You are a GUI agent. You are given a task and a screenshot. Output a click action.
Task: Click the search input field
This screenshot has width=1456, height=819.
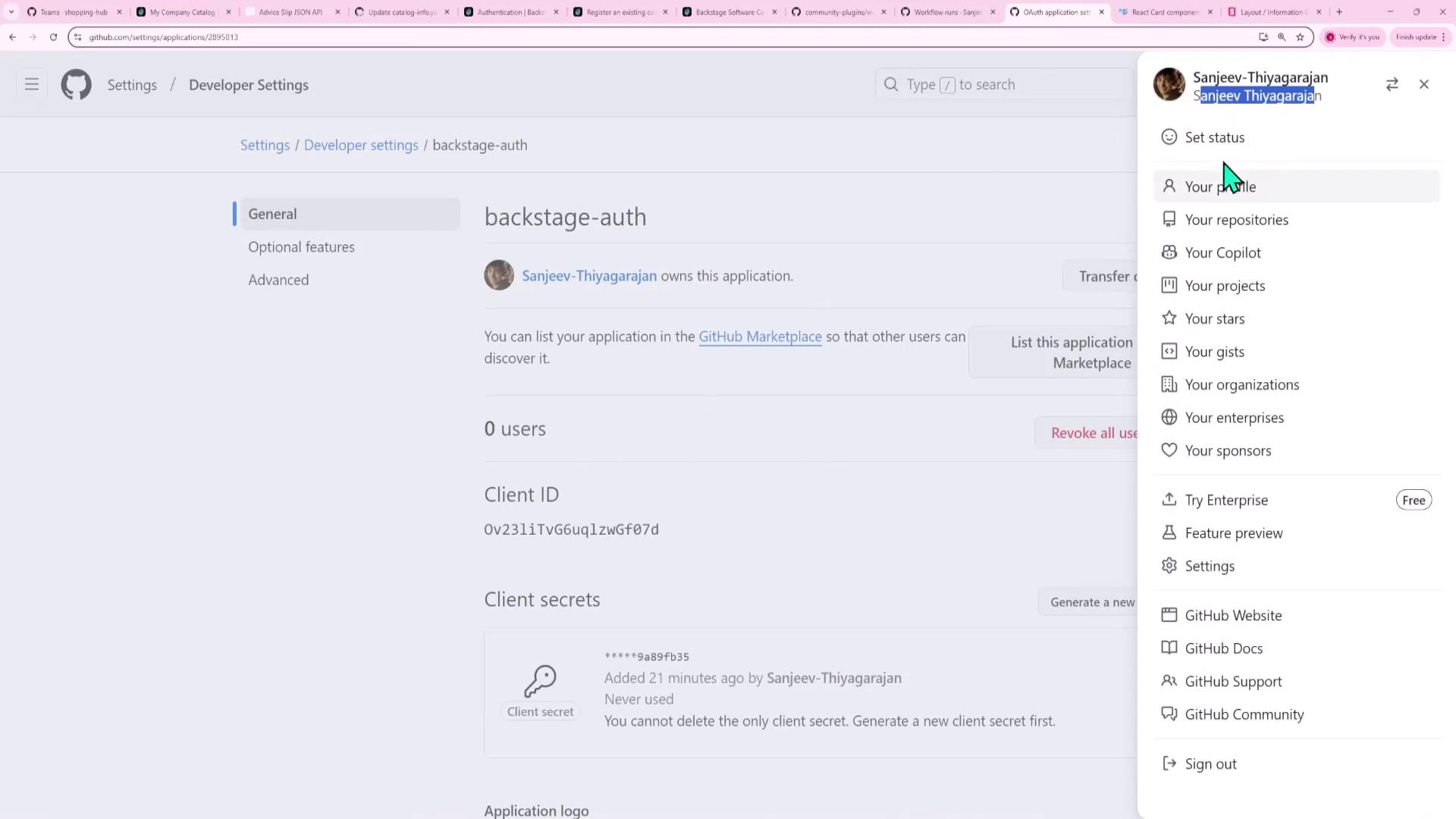tap(1001, 85)
